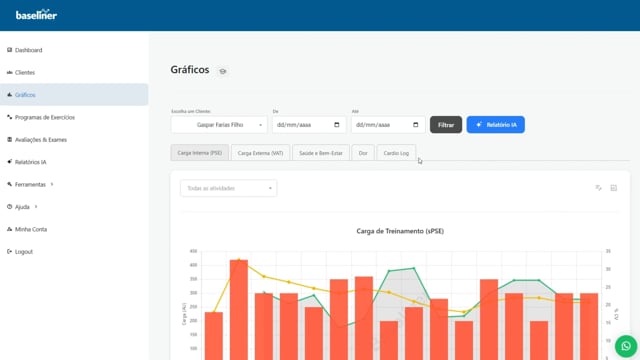Generate report with Relatório IA button
The height and width of the screenshot is (360, 640).
click(496, 124)
